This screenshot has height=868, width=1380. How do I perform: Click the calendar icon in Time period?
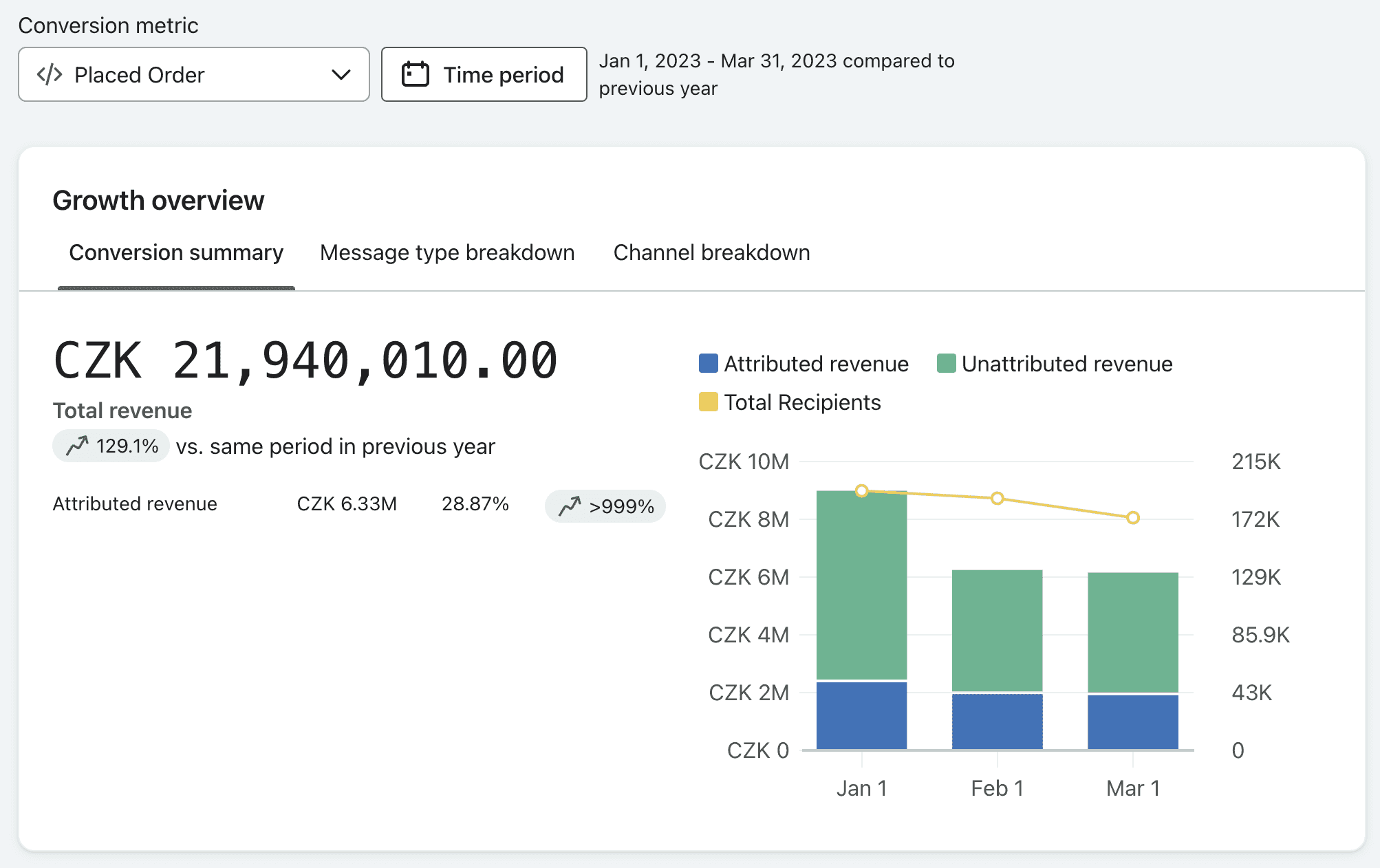tap(415, 74)
